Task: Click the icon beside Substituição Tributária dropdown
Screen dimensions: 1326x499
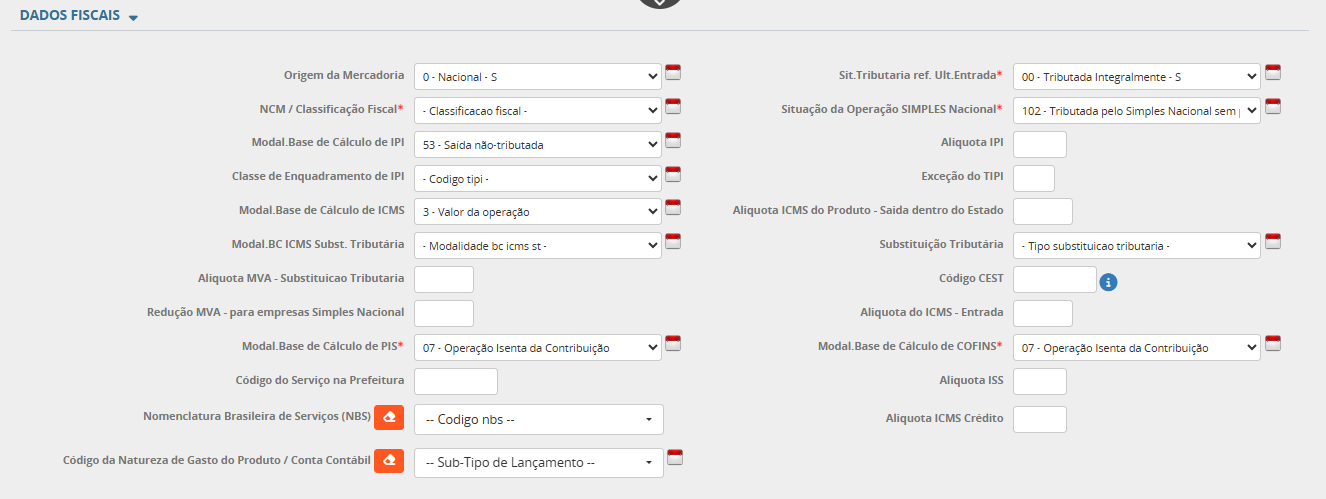Action: click(1273, 241)
